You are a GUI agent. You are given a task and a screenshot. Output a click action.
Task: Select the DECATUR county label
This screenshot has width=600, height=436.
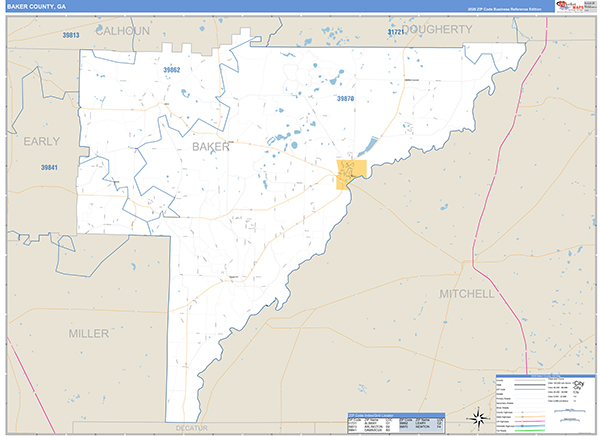(x=192, y=428)
